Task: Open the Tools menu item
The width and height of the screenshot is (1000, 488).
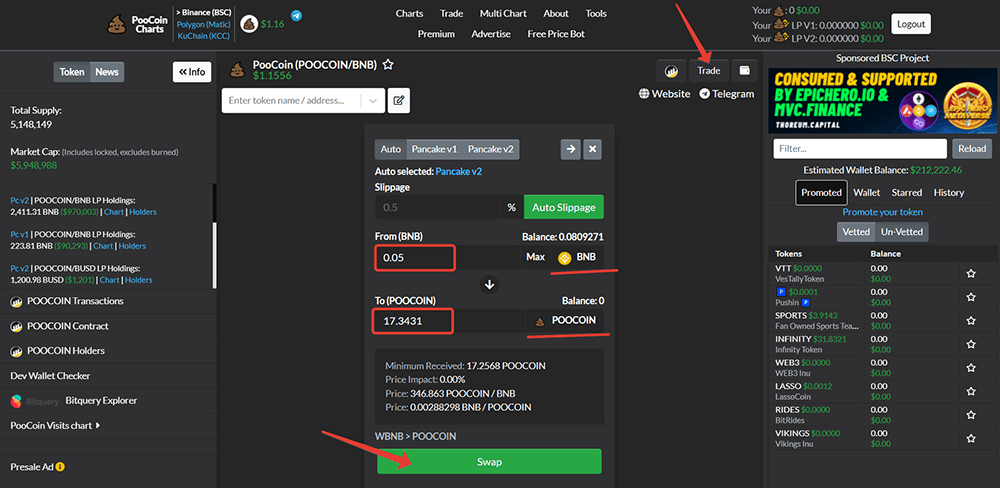Action: coord(596,13)
